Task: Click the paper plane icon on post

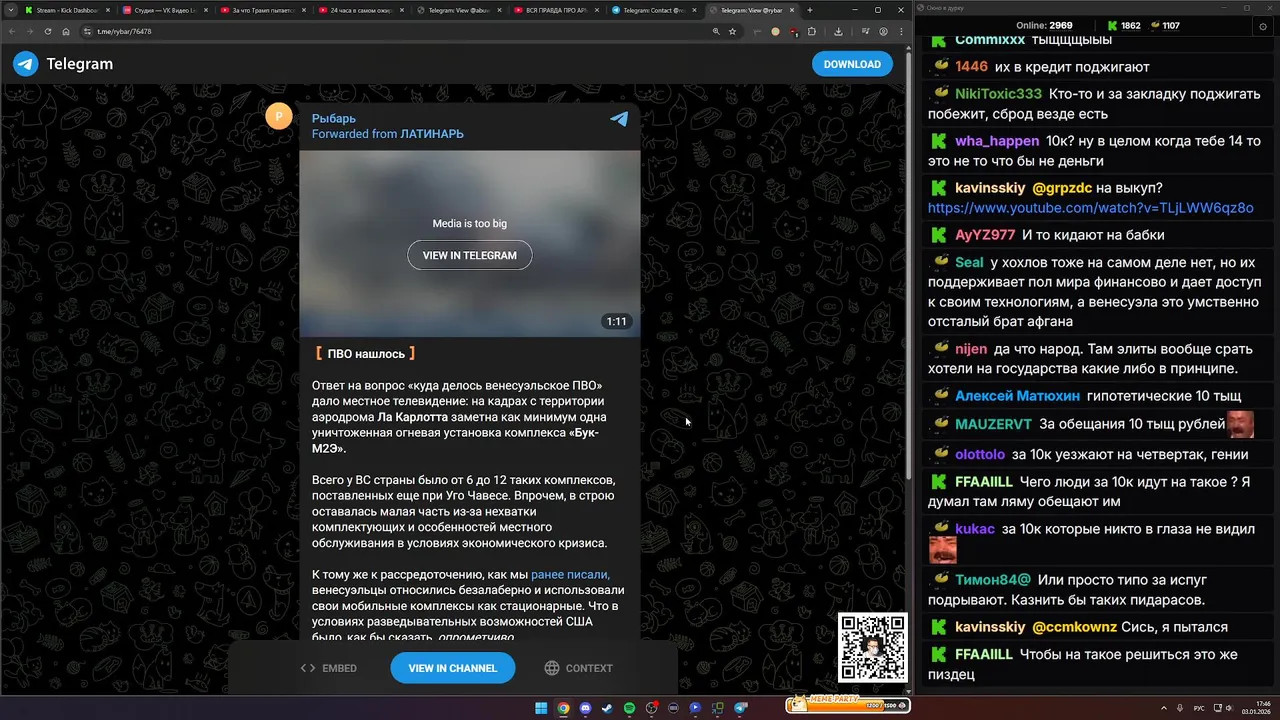Action: [619, 119]
